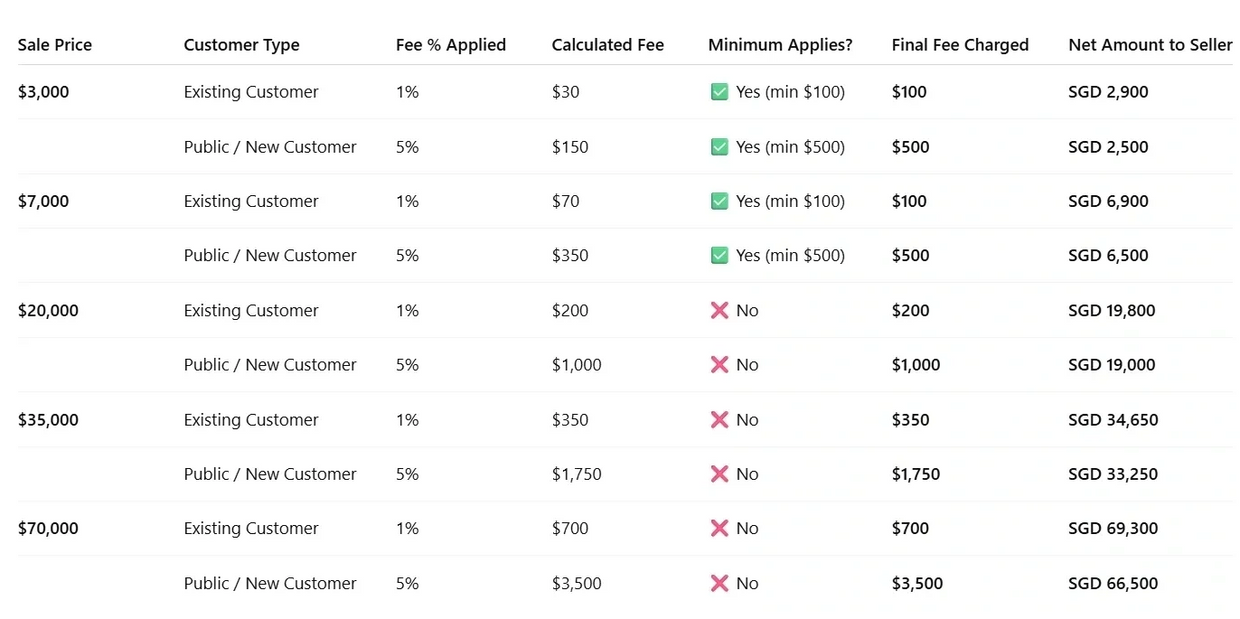Click the green checkmark in the SGD 2,900 row
1240x619 pixels.
pyautogui.click(x=719, y=92)
